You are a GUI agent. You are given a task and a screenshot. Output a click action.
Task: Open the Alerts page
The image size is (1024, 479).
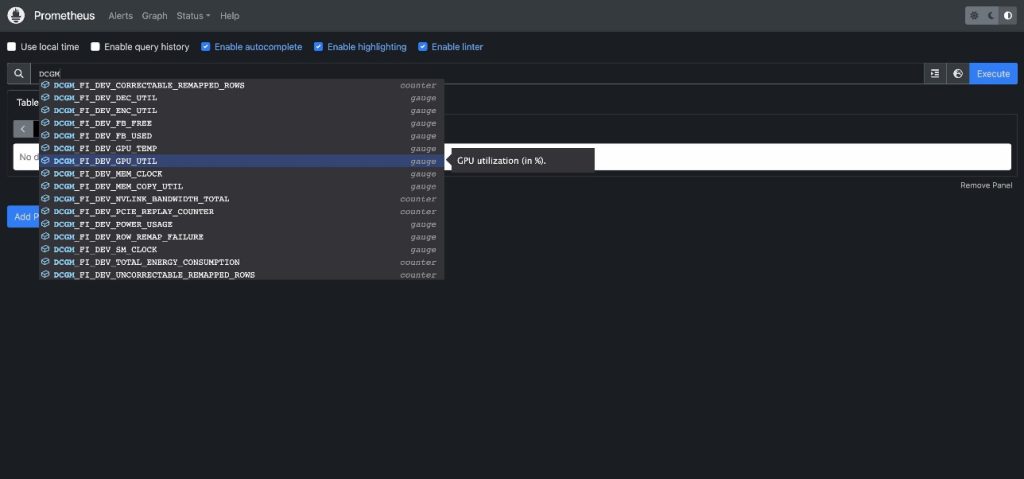tap(120, 16)
